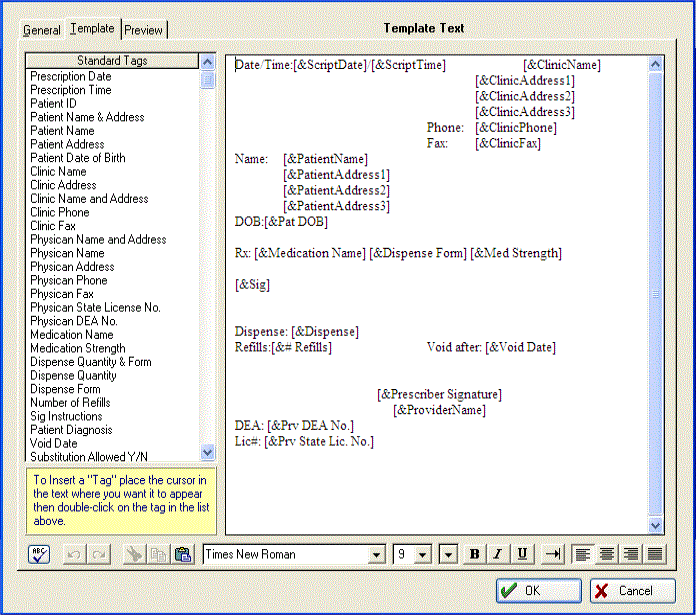Click the Standard Tags list header
The width and height of the screenshot is (696, 615).
point(112,61)
